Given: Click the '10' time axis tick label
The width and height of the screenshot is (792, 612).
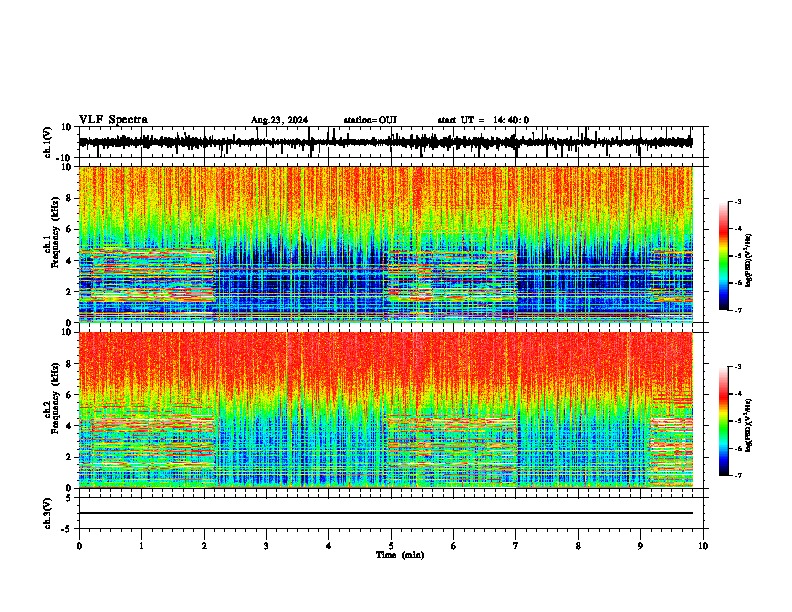Looking at the screenshot, I should coord(703,546).
